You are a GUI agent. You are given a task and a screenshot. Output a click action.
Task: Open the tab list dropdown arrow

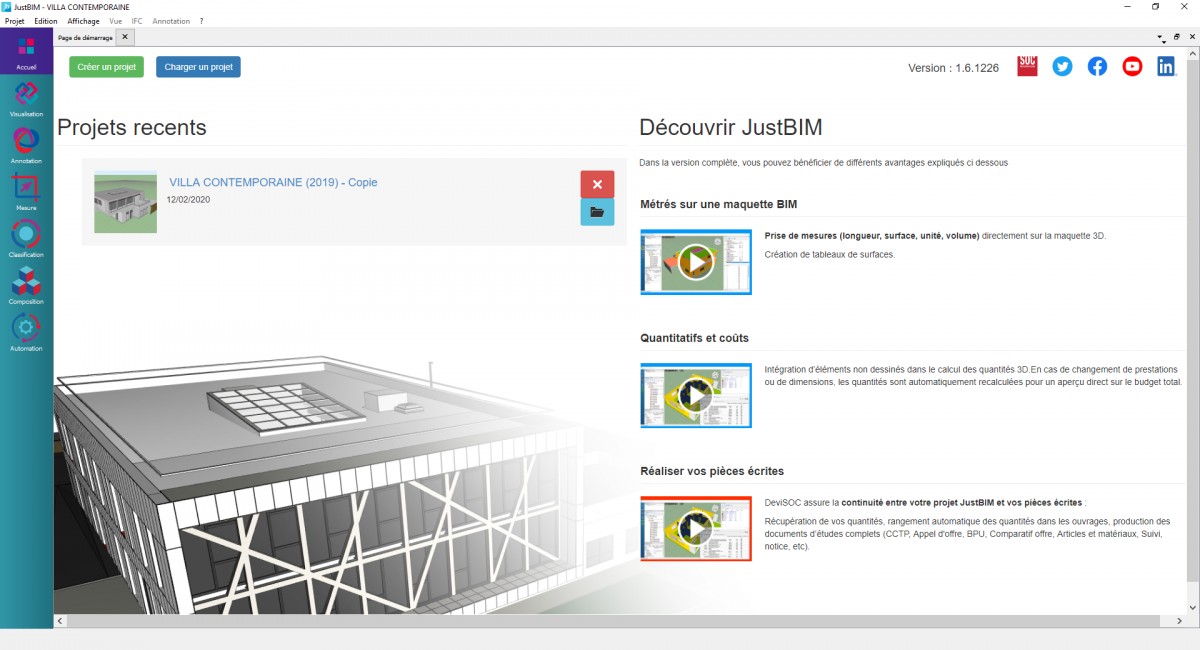(x=1161, y=38)
